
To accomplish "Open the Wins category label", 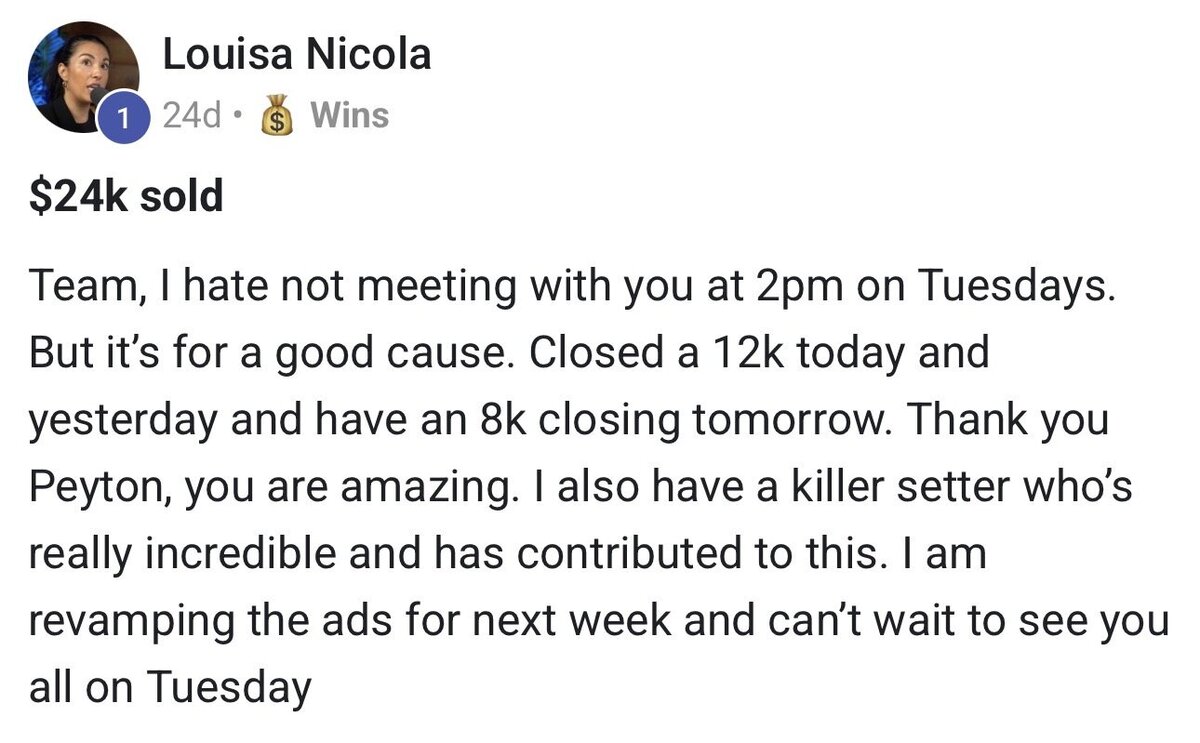I will point(349,116).
